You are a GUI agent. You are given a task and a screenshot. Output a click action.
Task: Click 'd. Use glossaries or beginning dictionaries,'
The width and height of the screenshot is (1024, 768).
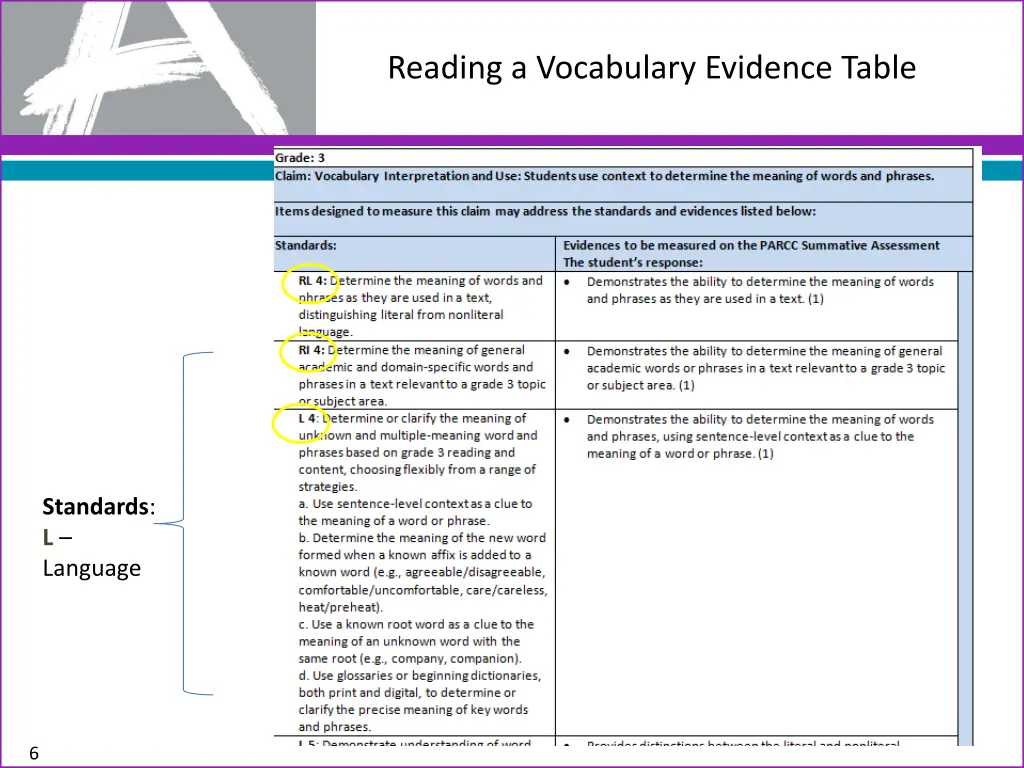(420, 676)
